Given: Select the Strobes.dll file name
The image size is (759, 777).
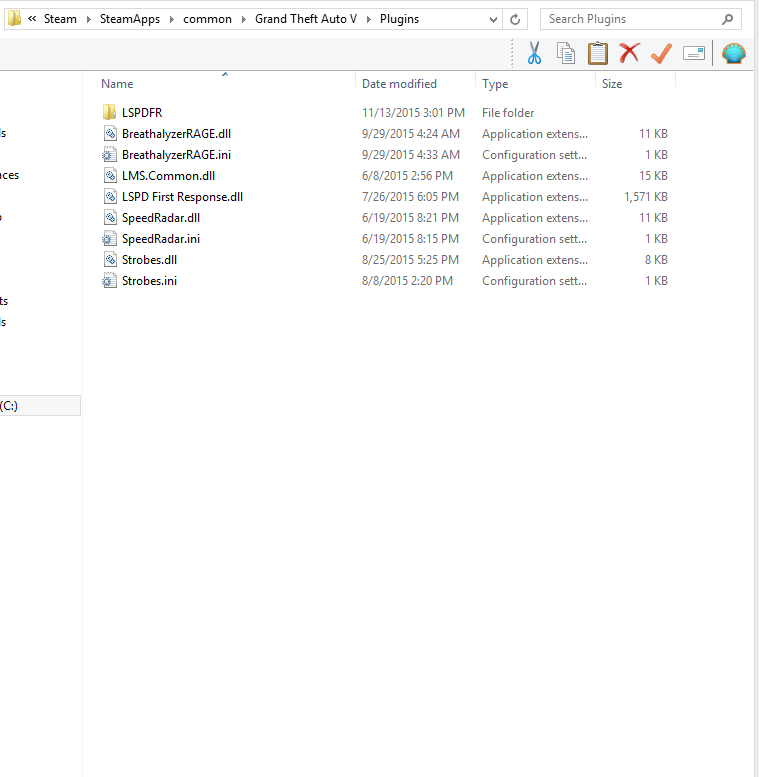Looking at the screenshot, I should click(x=149, y=260).
